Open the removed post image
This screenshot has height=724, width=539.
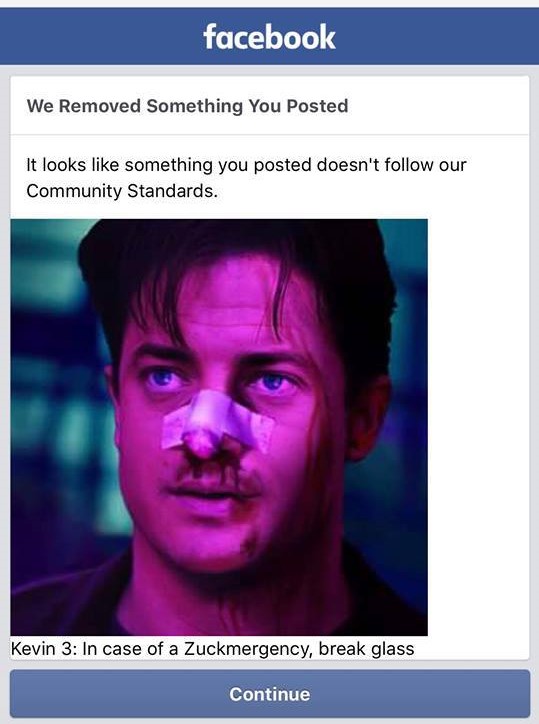219,427
